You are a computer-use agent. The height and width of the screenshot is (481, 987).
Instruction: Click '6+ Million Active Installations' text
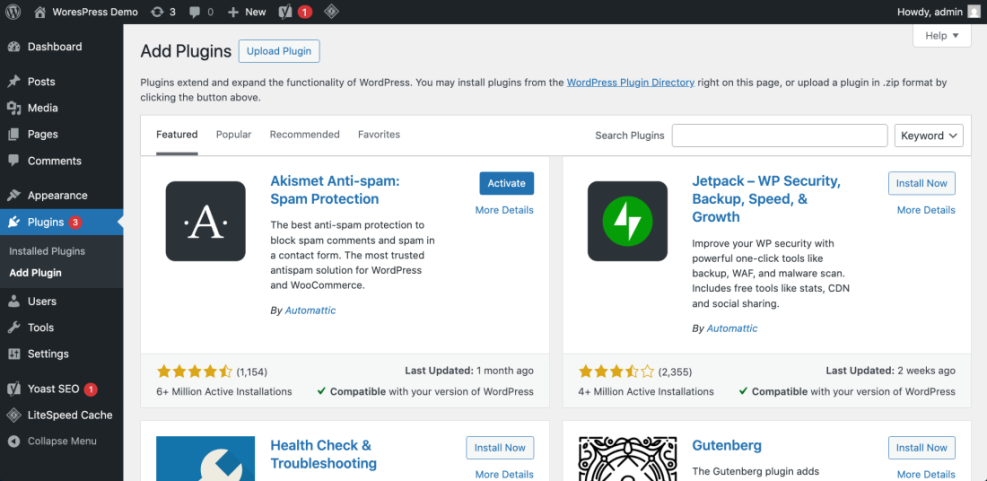coord(224,391)
